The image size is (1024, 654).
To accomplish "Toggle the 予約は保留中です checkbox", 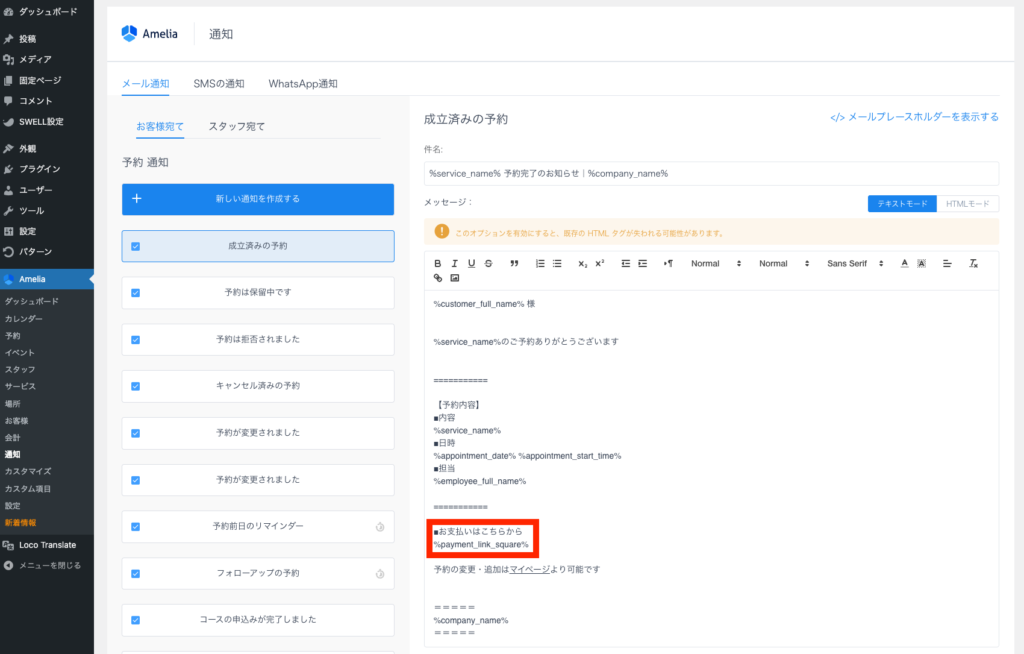I will click(x=135, y=293).
